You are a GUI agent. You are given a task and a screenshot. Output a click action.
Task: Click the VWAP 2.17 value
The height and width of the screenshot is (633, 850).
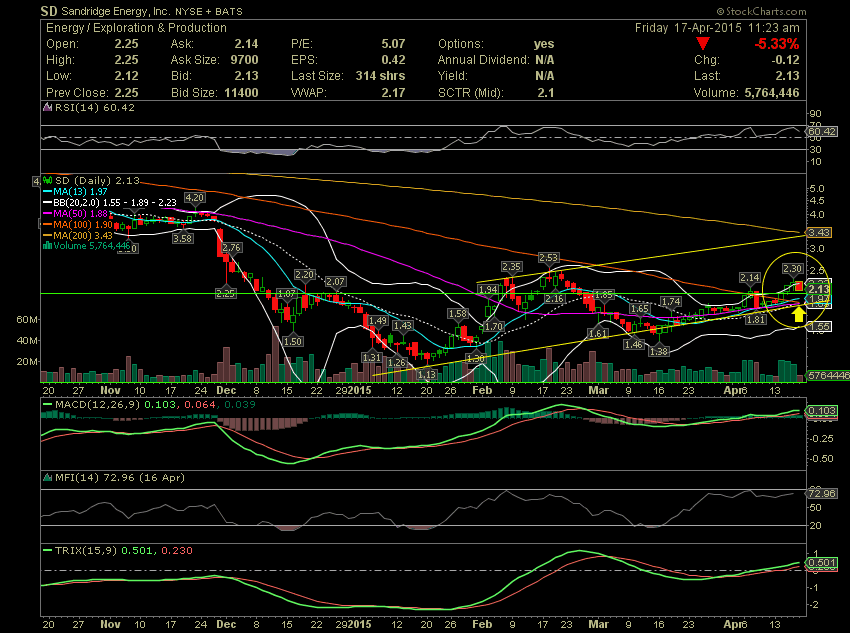(x=393, y=93)
